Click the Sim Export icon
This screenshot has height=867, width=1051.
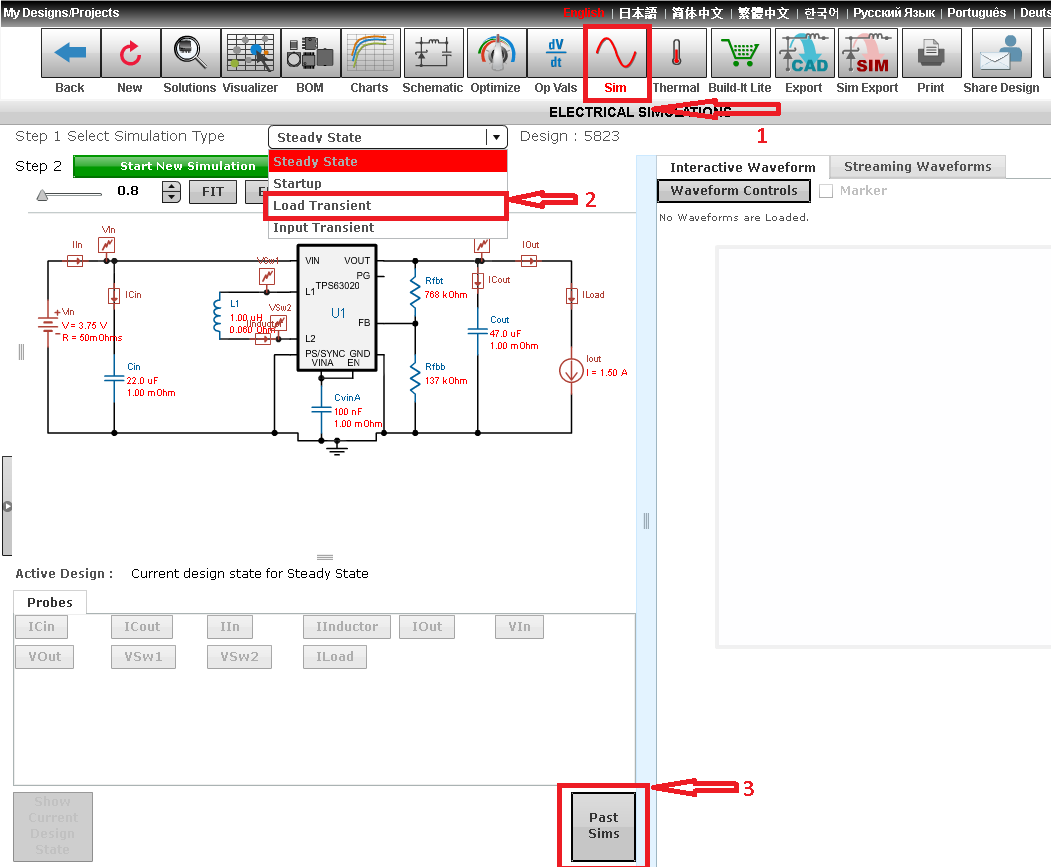click(x=868, y=53)
